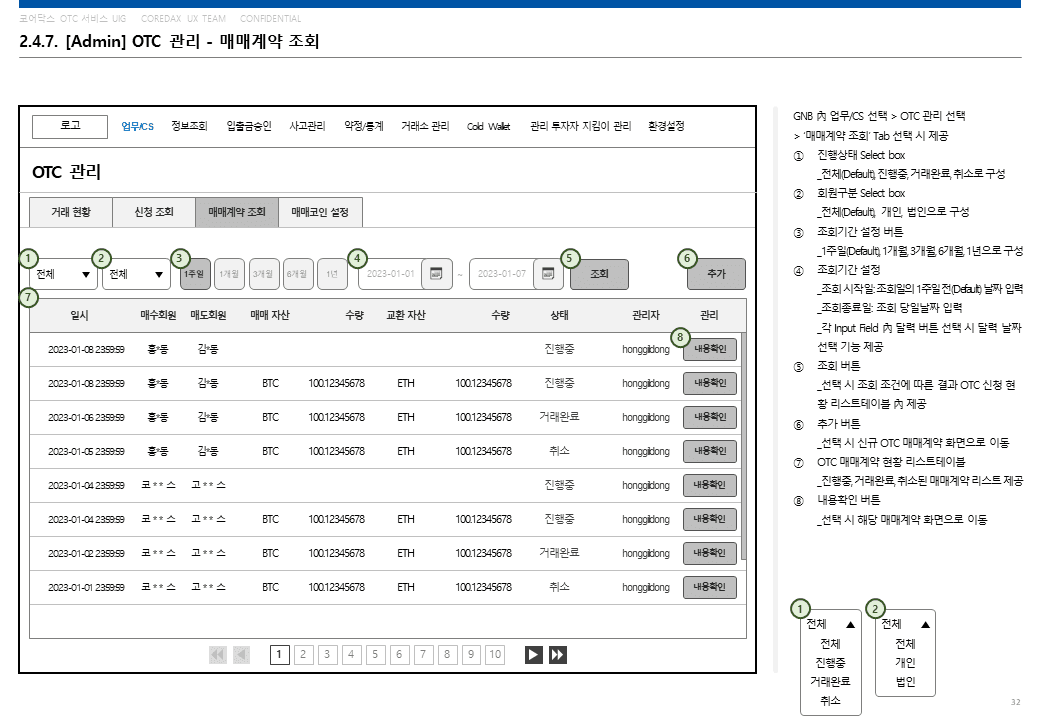Viewport: 1040px width, 720px height.
Task: Click the end date field 2023-01-07
Action: [501, 274]
